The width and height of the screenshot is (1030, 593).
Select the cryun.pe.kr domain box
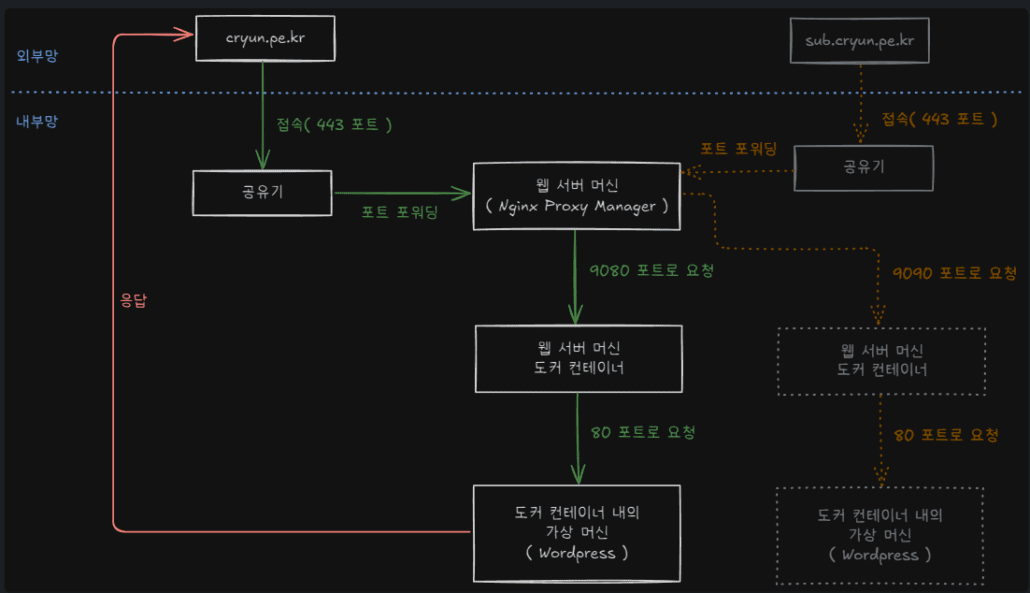pos(265,38)
